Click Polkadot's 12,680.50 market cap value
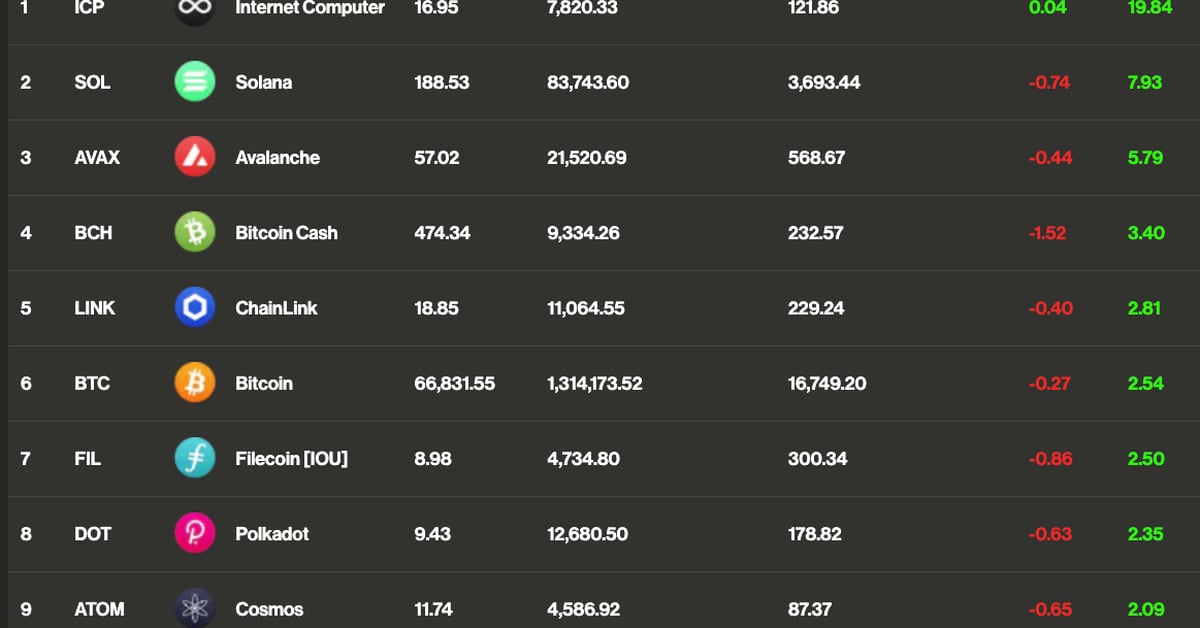1200x628 pixels. pos(587,534)
